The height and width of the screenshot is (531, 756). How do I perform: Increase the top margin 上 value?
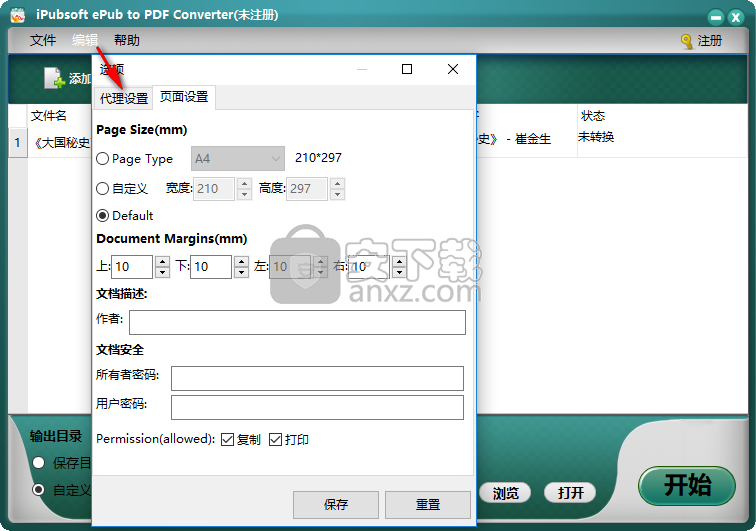(162, 261)
